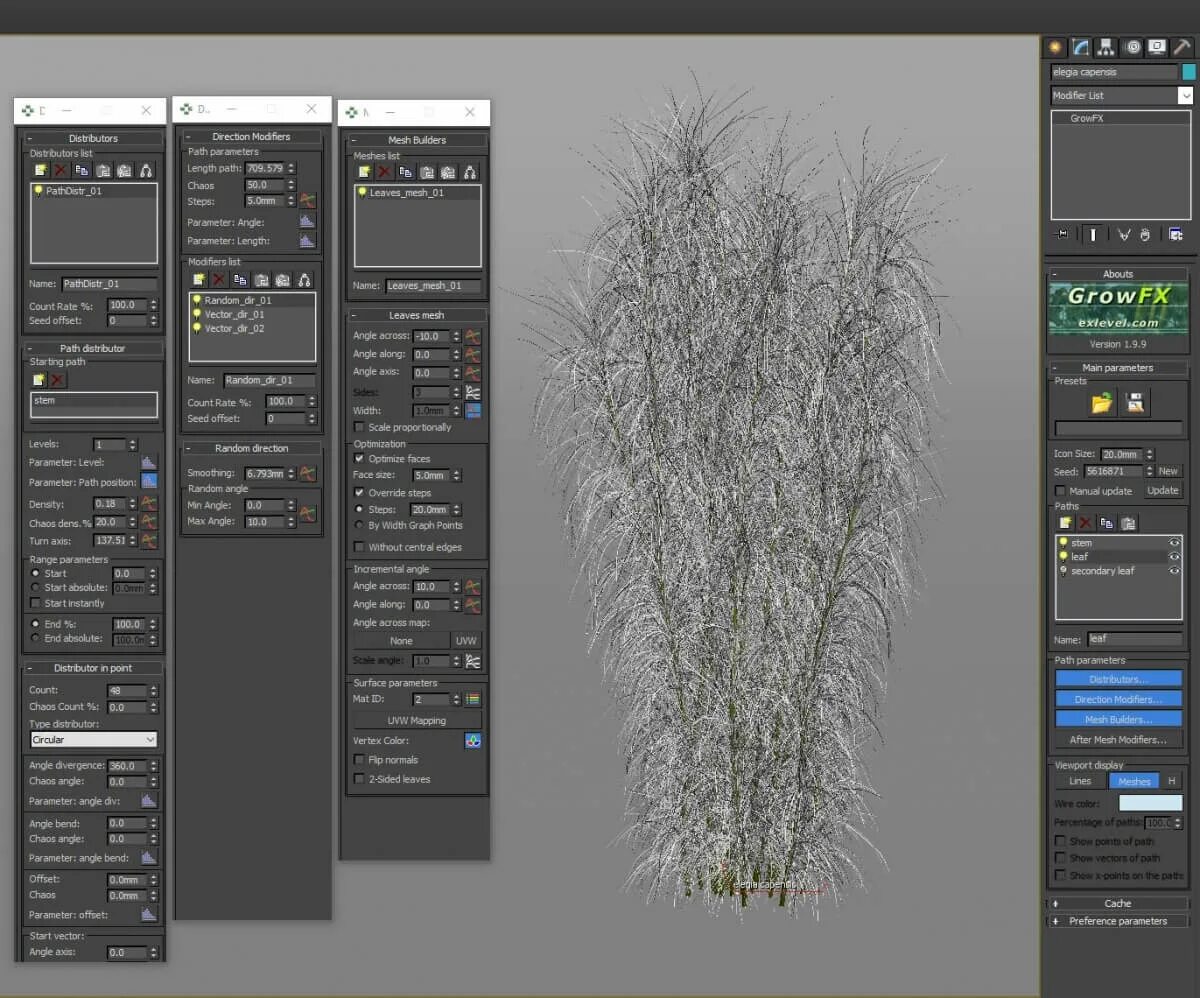This screenshot has height=998, width=1200.
Task: Open Parameter: Path position graph icon
Action: pos(149,481)
